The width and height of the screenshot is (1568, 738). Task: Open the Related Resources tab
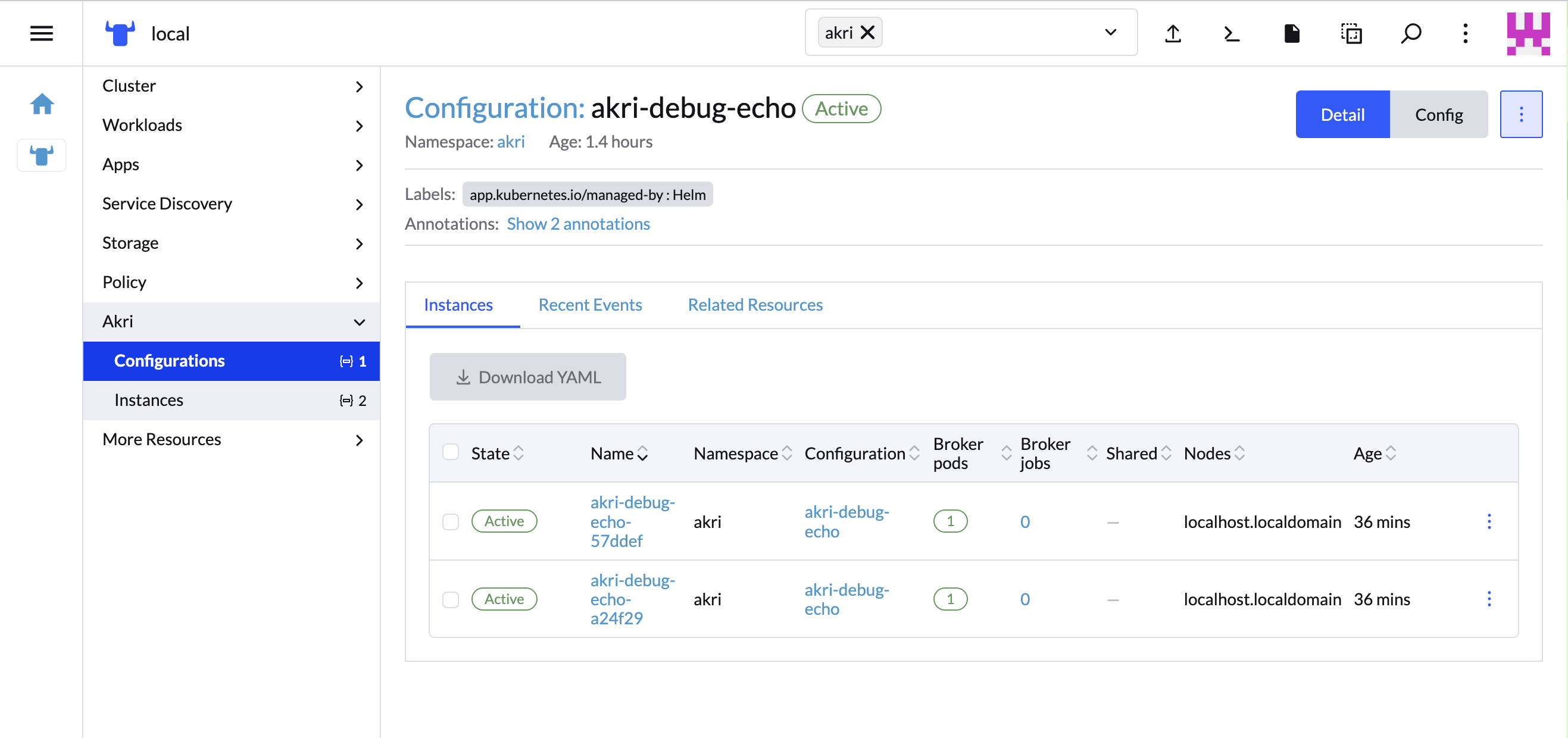click(x=755, y=305)
